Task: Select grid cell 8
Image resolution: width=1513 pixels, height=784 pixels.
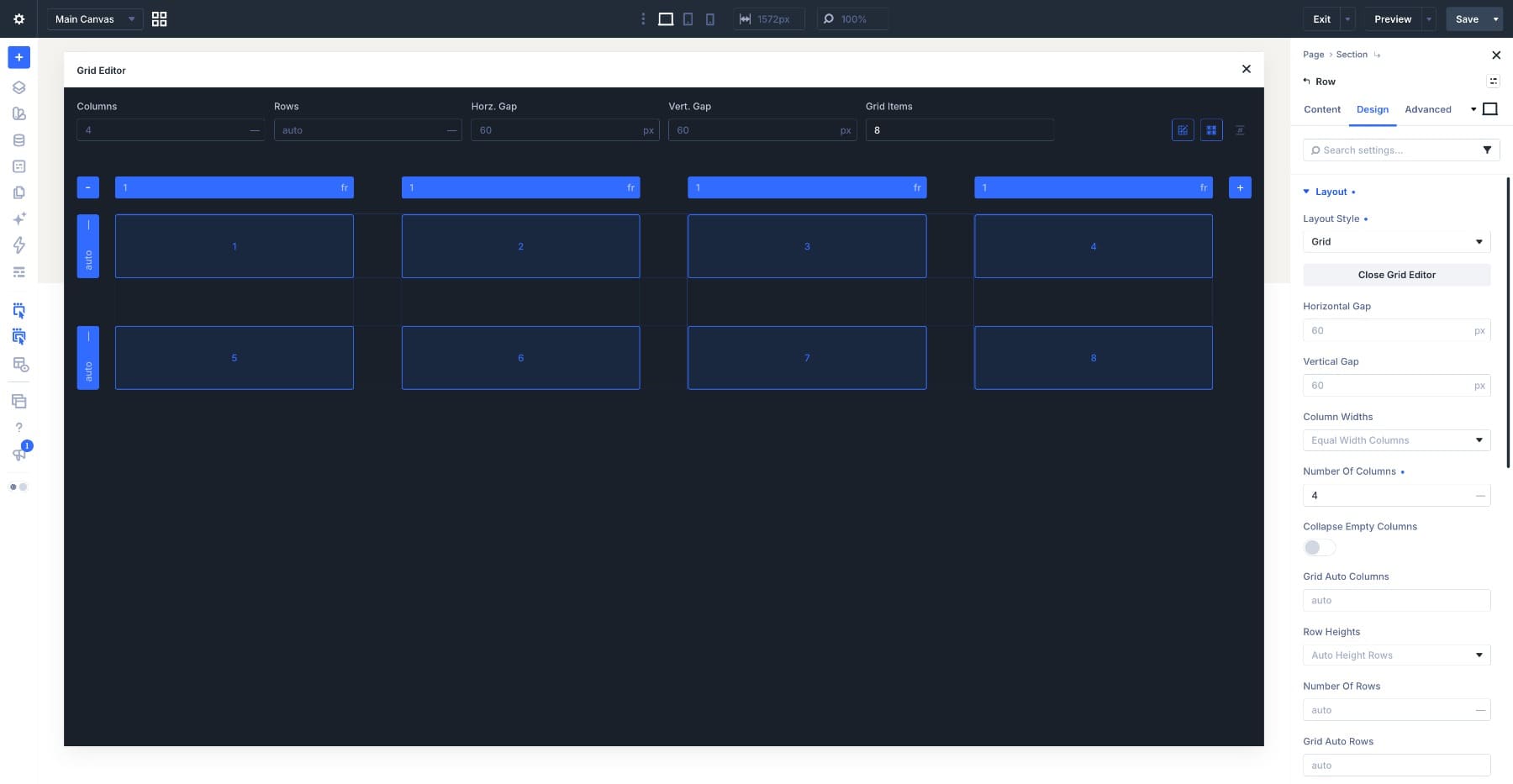Action: point(1094,358)
